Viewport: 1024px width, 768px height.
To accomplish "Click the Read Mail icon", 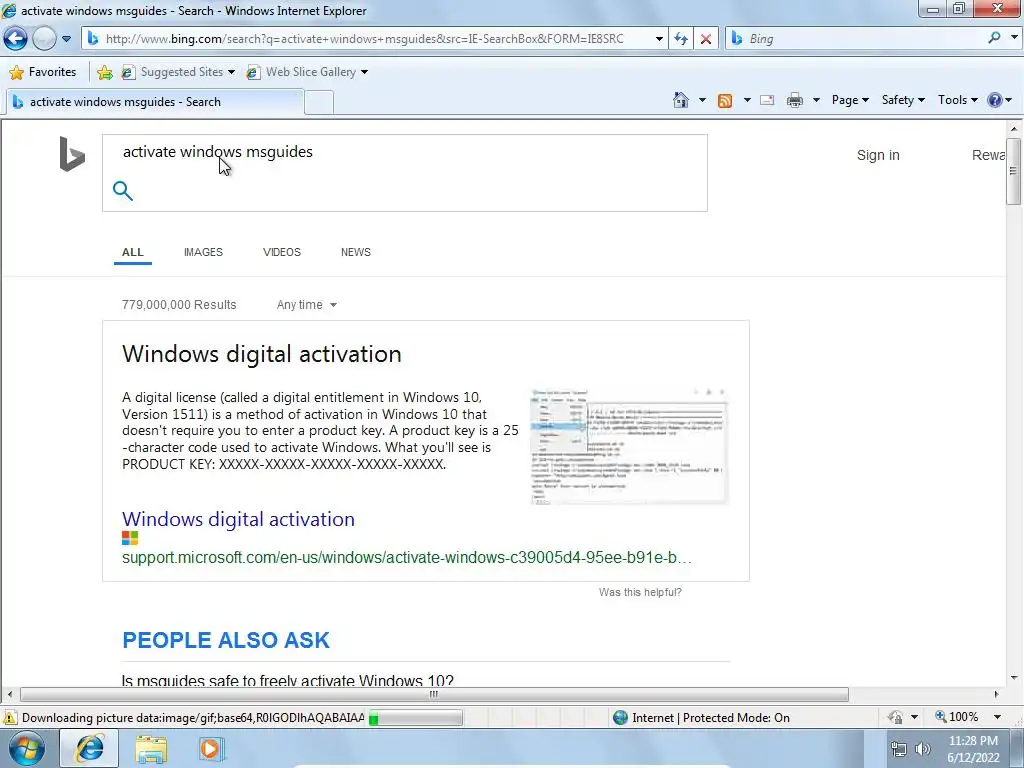I will (x=767, y=100).
